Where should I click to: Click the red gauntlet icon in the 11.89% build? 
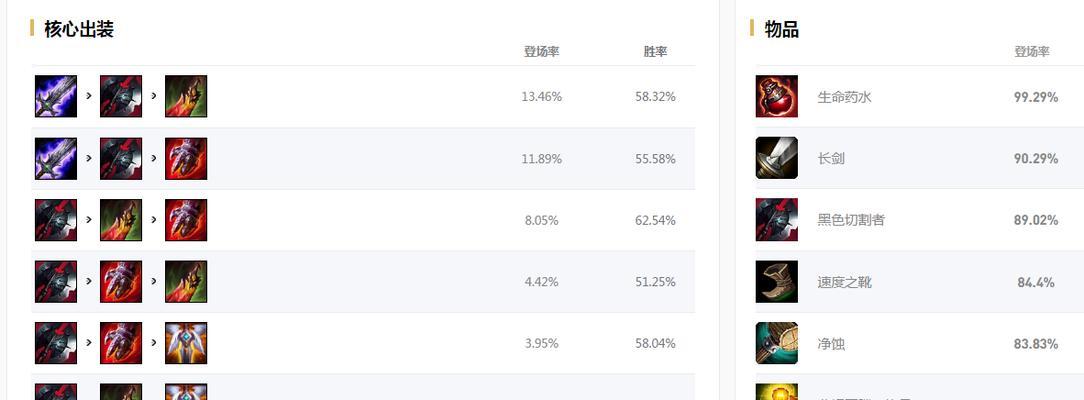click(186, 159)
